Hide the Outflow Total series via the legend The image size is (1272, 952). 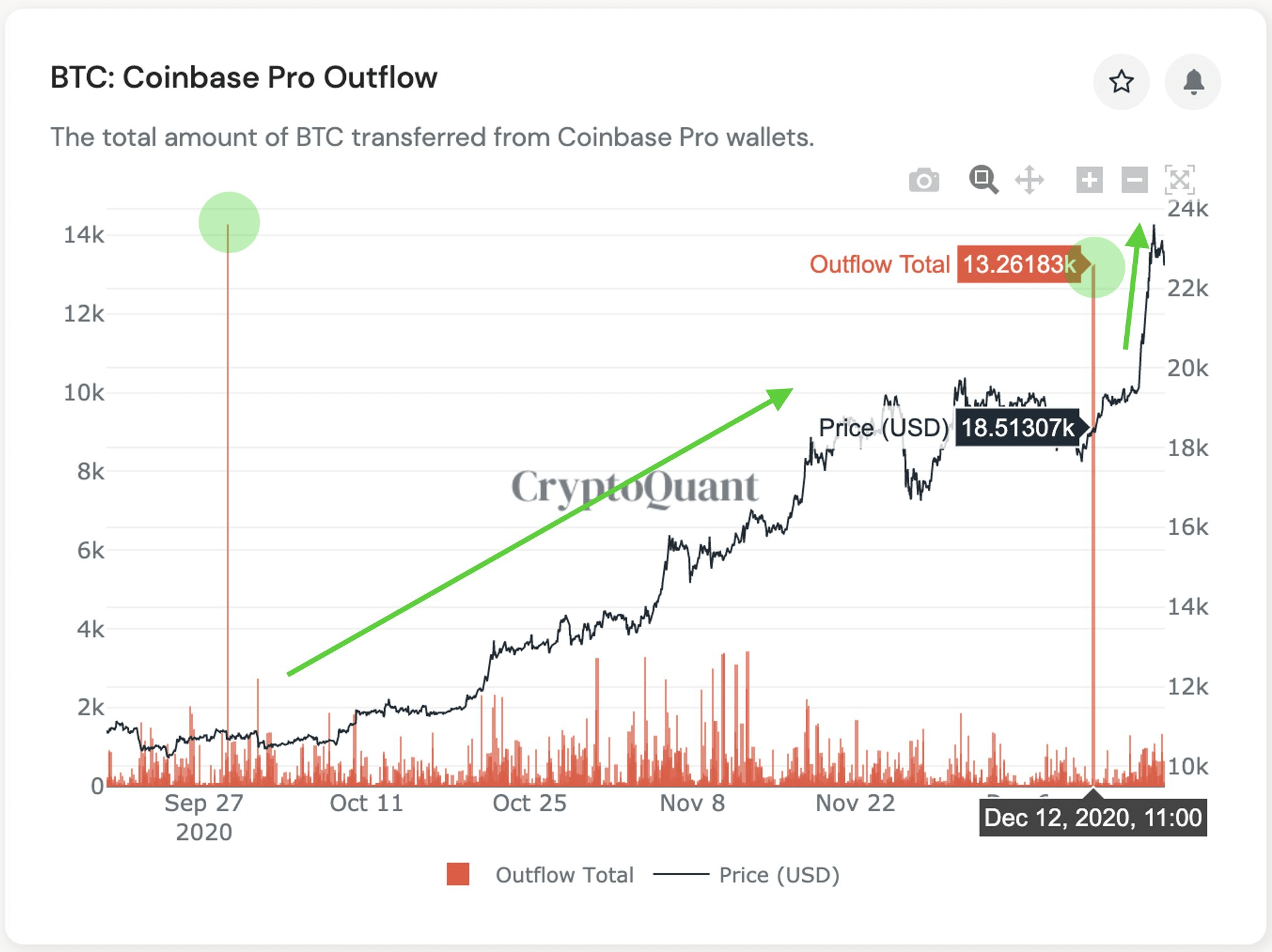[x=563, y=875]
